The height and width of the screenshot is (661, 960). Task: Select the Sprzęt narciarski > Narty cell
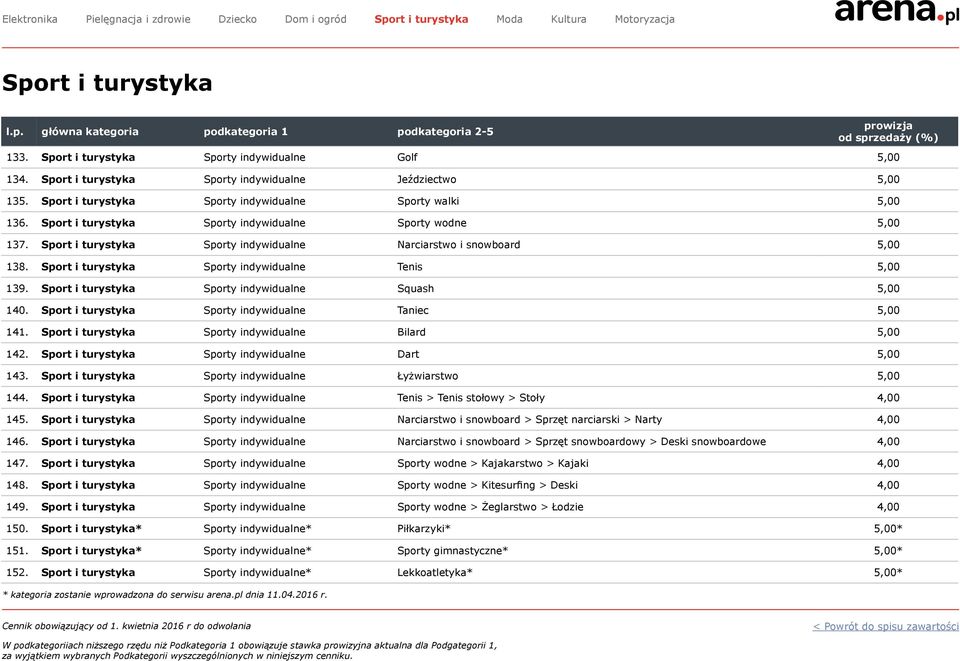(x=530, y=420)
